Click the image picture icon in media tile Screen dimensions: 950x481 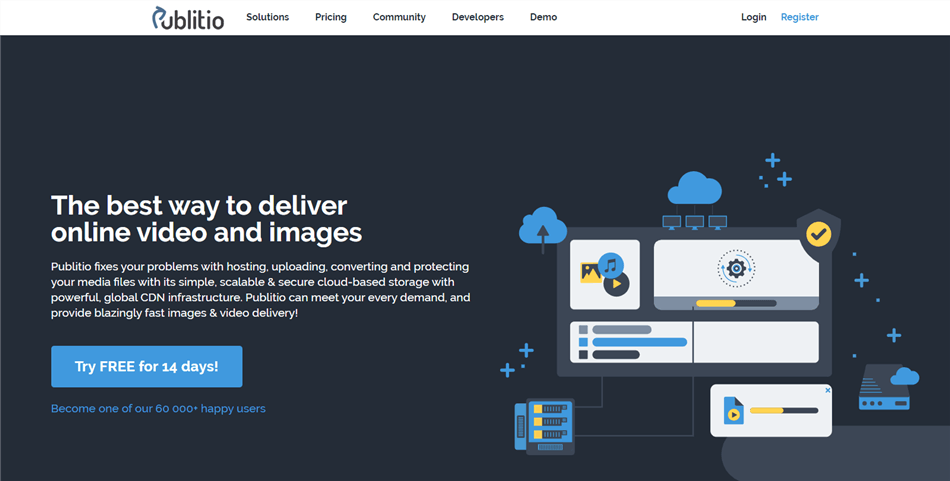click(x=590, y=273)
